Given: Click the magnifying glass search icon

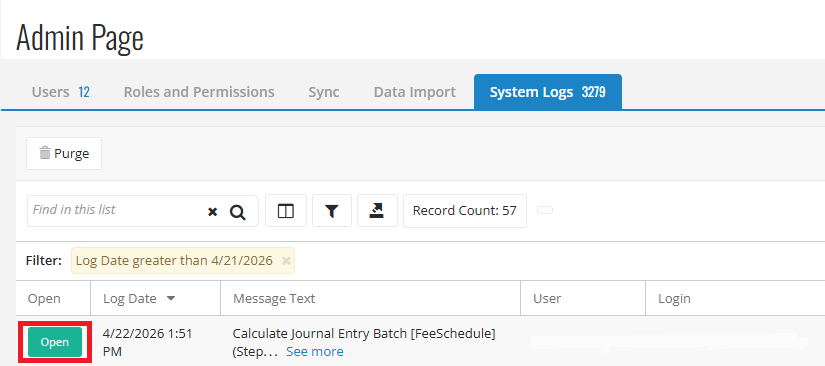Looking at the screenshot, I should 238,212.
